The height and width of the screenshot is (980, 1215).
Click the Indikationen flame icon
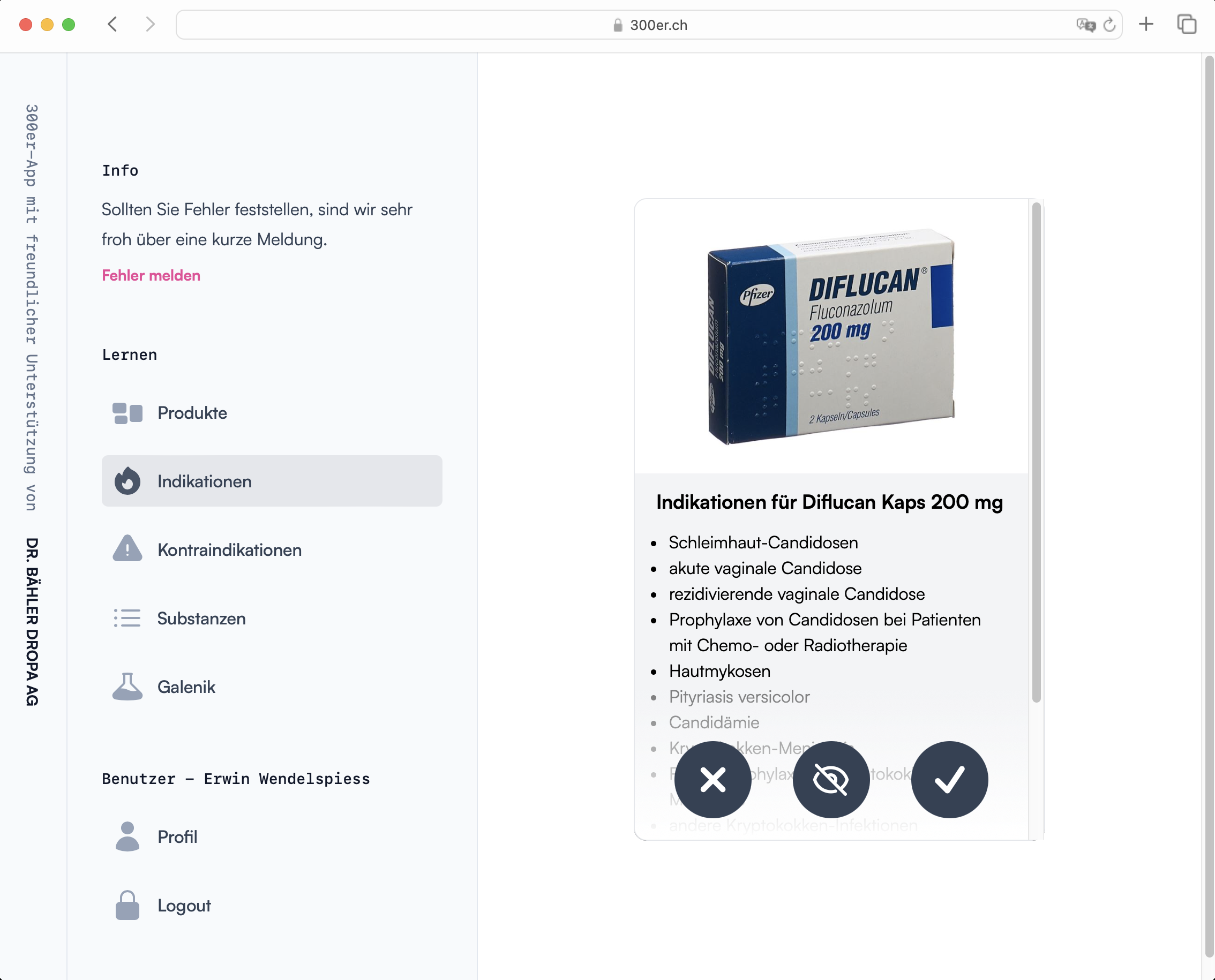point(127,481)
